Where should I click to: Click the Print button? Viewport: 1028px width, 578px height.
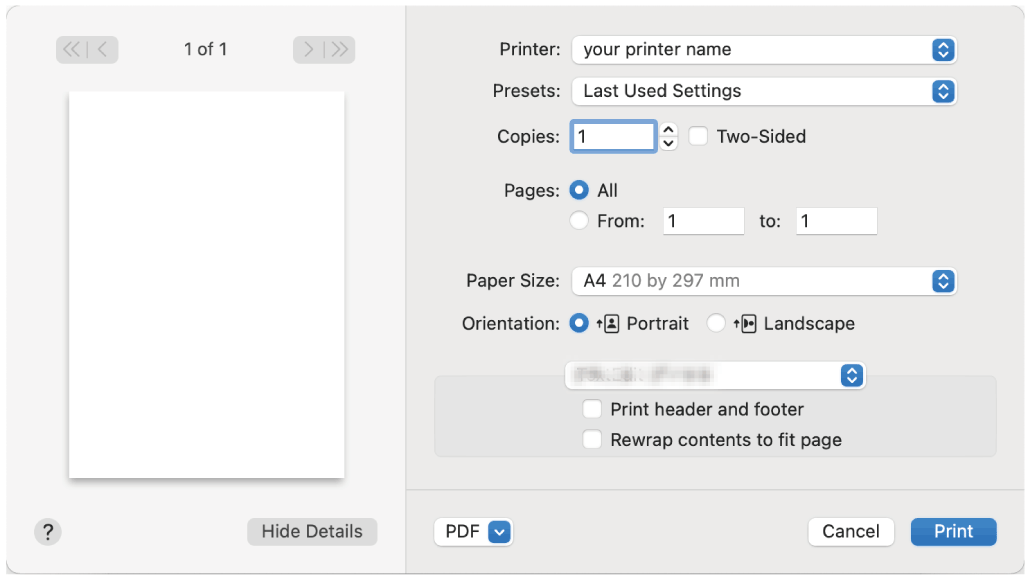coord(953,532)
